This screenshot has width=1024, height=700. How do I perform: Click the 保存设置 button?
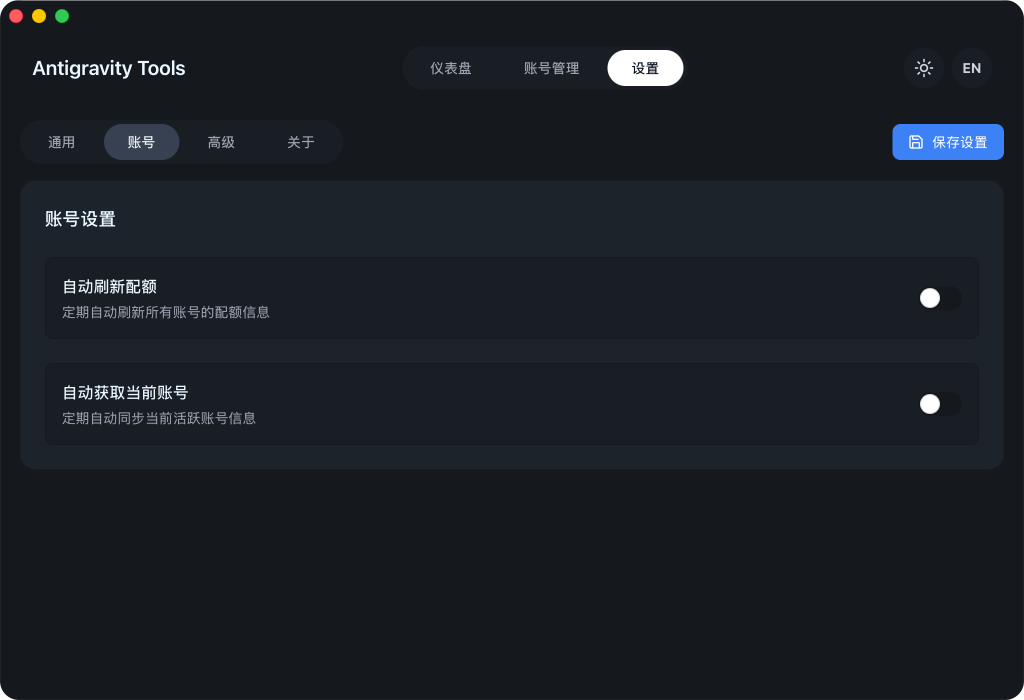[x=948, y=142]
